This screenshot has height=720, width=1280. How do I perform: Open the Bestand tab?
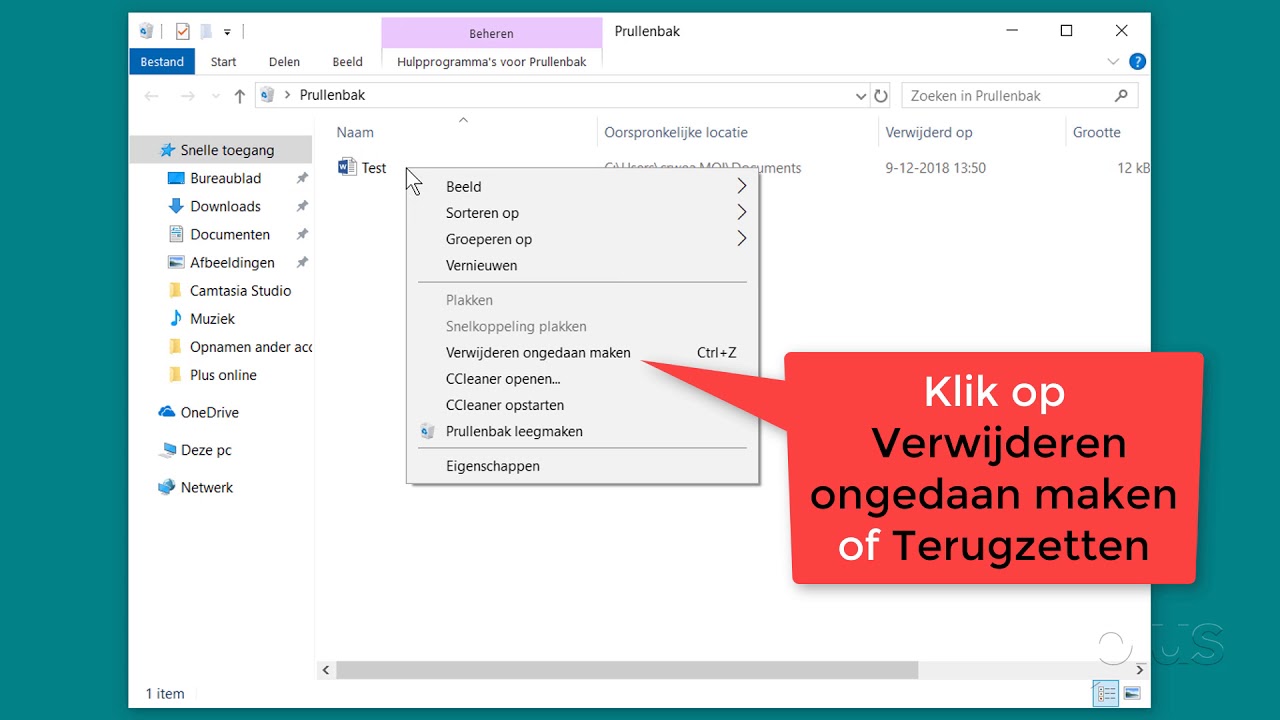coord(162,62)
